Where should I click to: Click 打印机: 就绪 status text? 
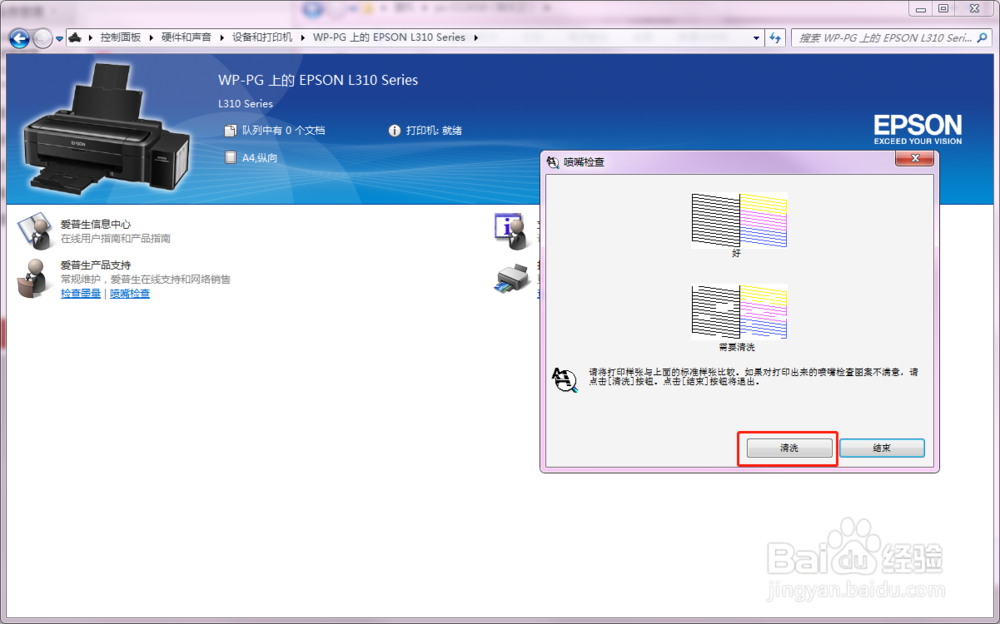click(434, 131)
